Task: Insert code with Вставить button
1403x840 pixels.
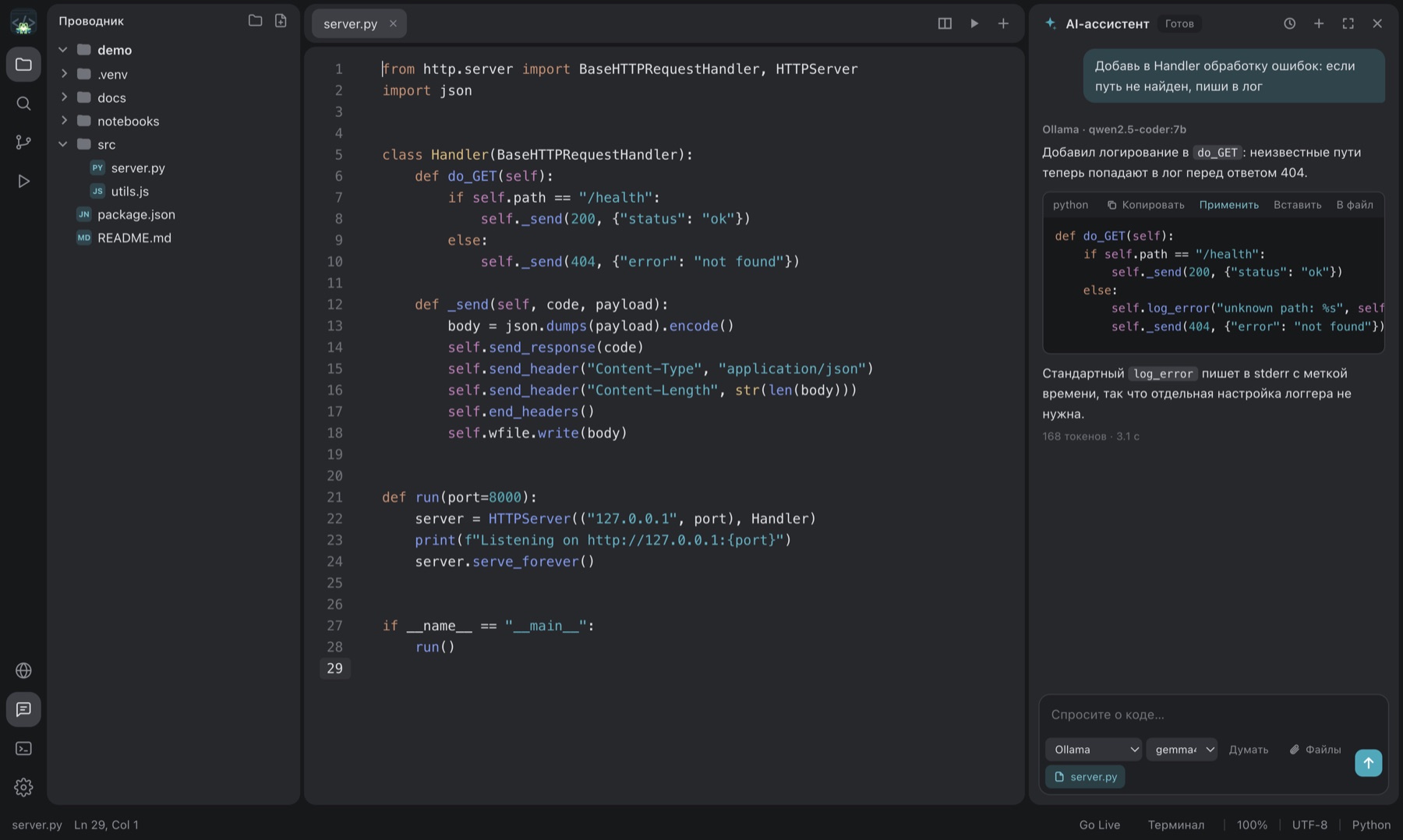Action: pyautogui.click(x=1297, y=205)
